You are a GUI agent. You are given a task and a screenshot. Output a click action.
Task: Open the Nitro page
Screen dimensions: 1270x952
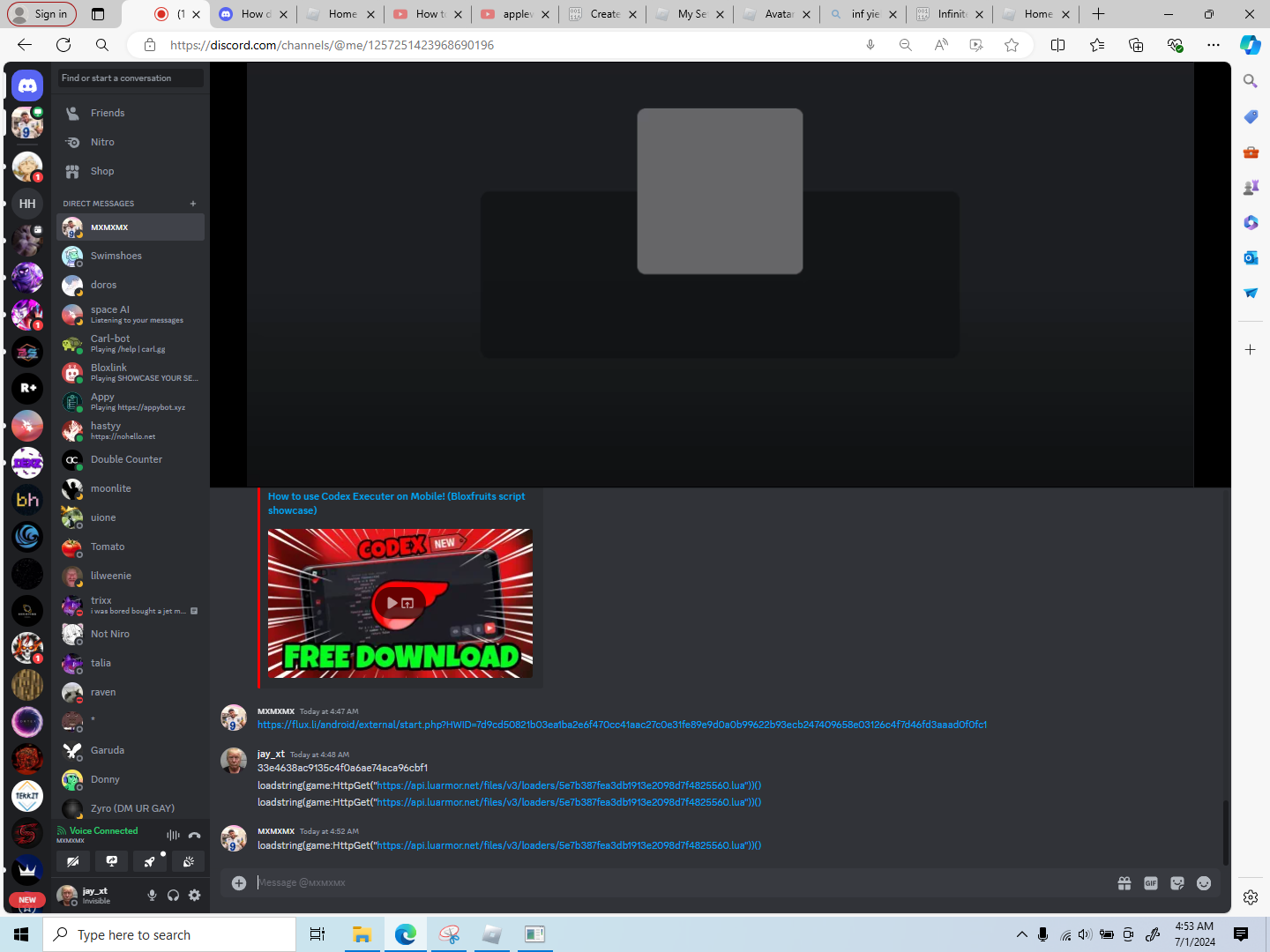131,142
